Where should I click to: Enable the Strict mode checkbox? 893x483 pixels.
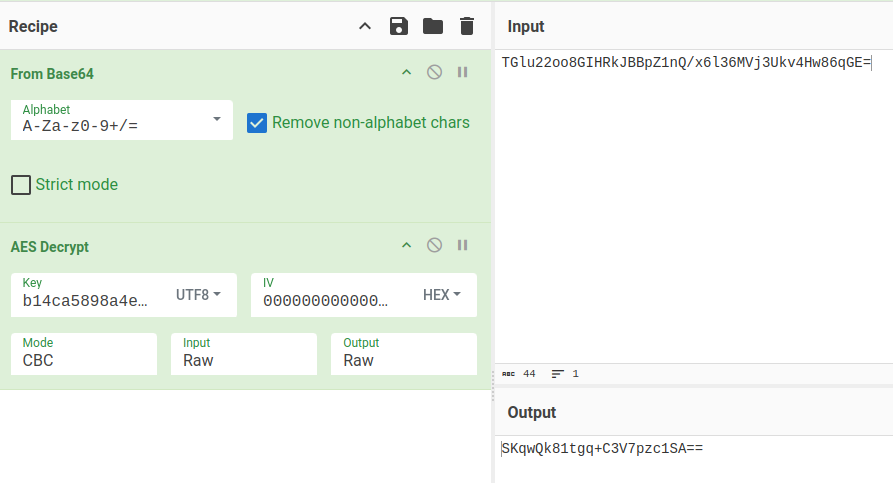click(21, 185)
